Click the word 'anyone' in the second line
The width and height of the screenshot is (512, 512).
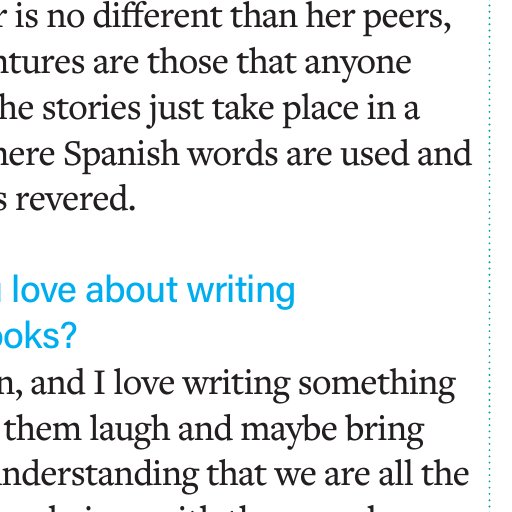[x=358, y=63]
